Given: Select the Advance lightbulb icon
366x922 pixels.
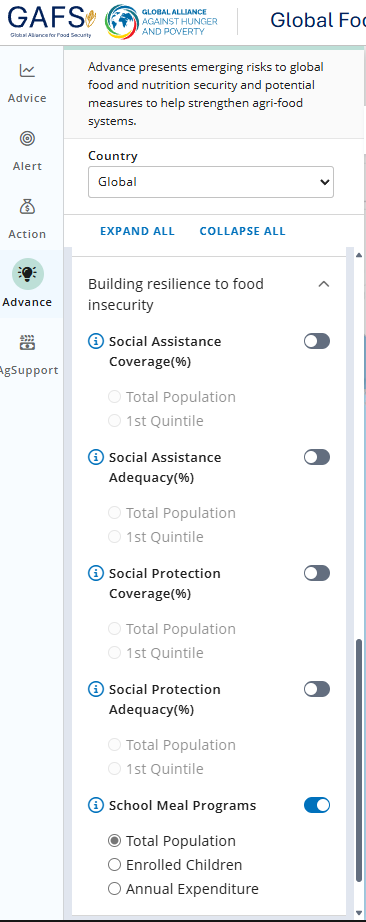Looking at the screenshot, I should pos(28,274).
